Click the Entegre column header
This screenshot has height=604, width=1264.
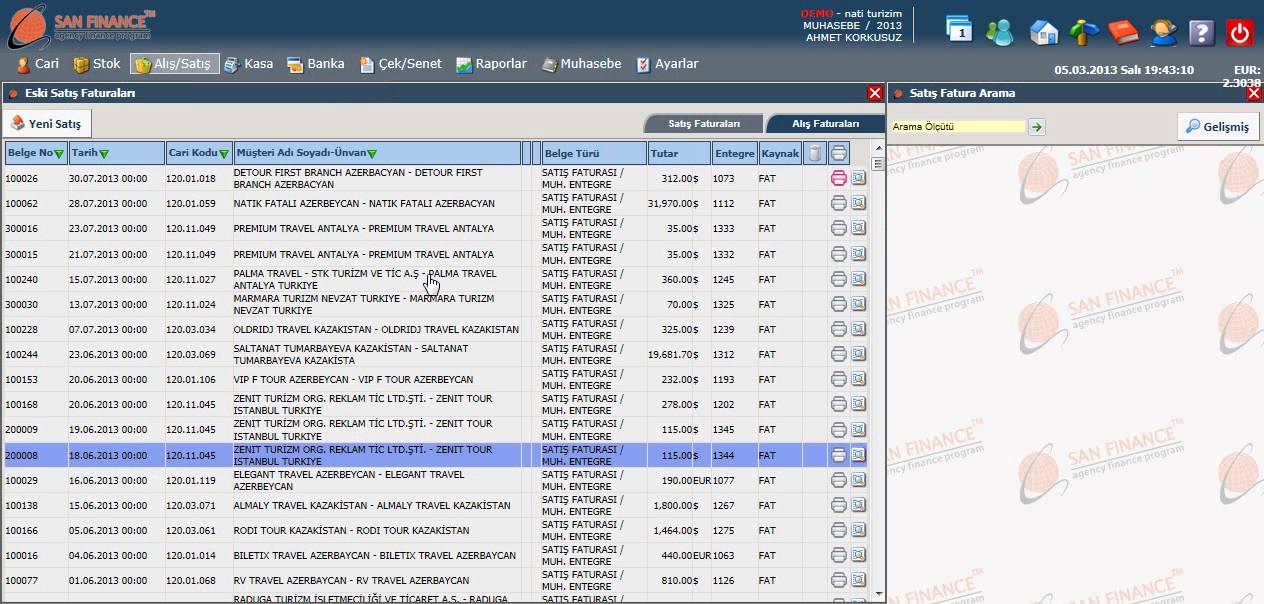[x=735, y=154]
